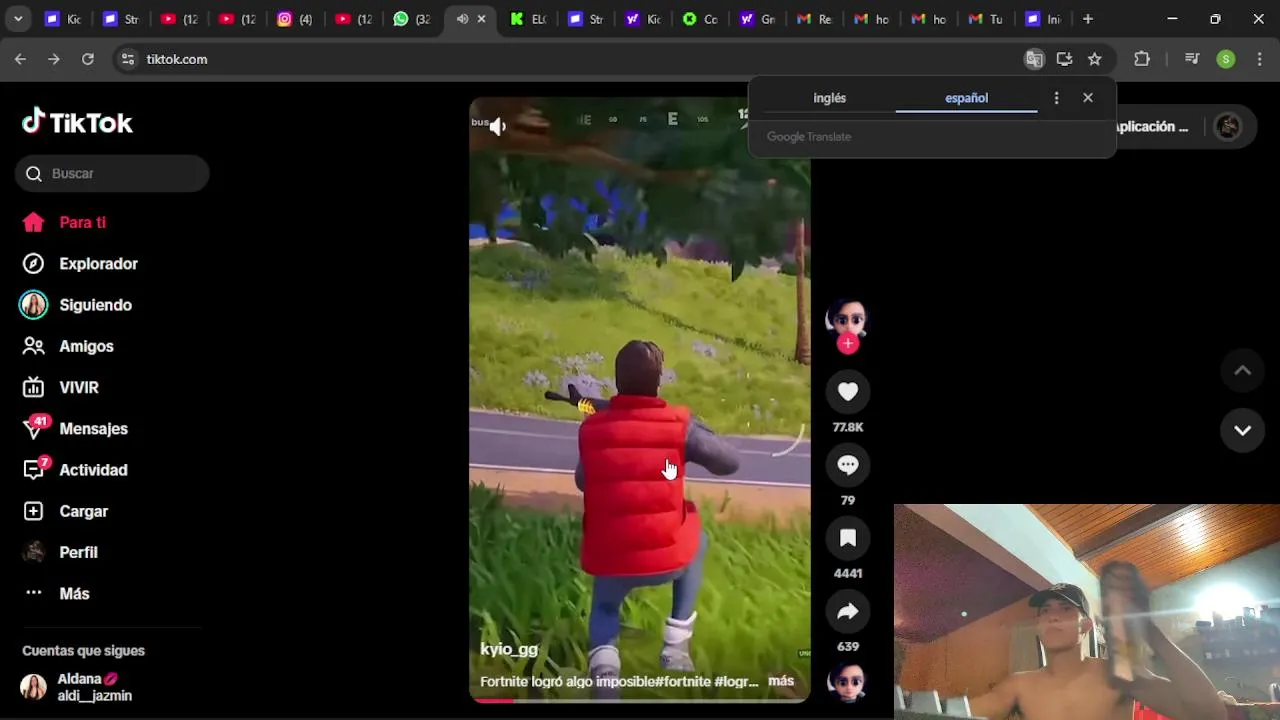The height and width of the screenshot is (720, 1280).
Task: Go forward in browser history
Action: coord(54,59)
